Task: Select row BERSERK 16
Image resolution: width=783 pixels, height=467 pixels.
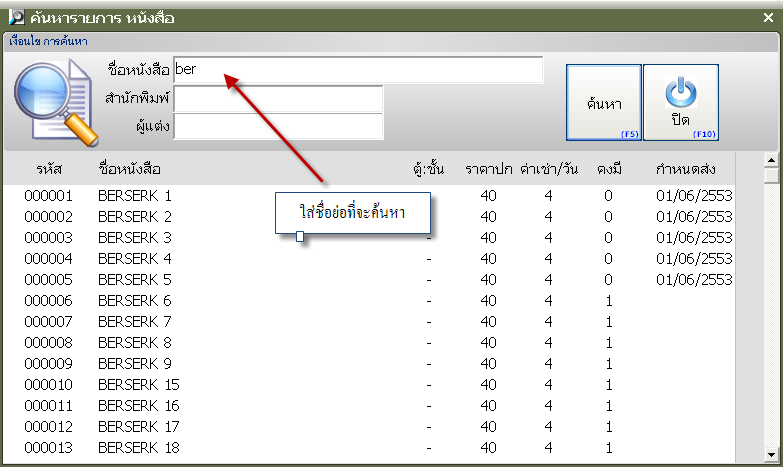Action: pyautogui.click(x=369, y=406)
